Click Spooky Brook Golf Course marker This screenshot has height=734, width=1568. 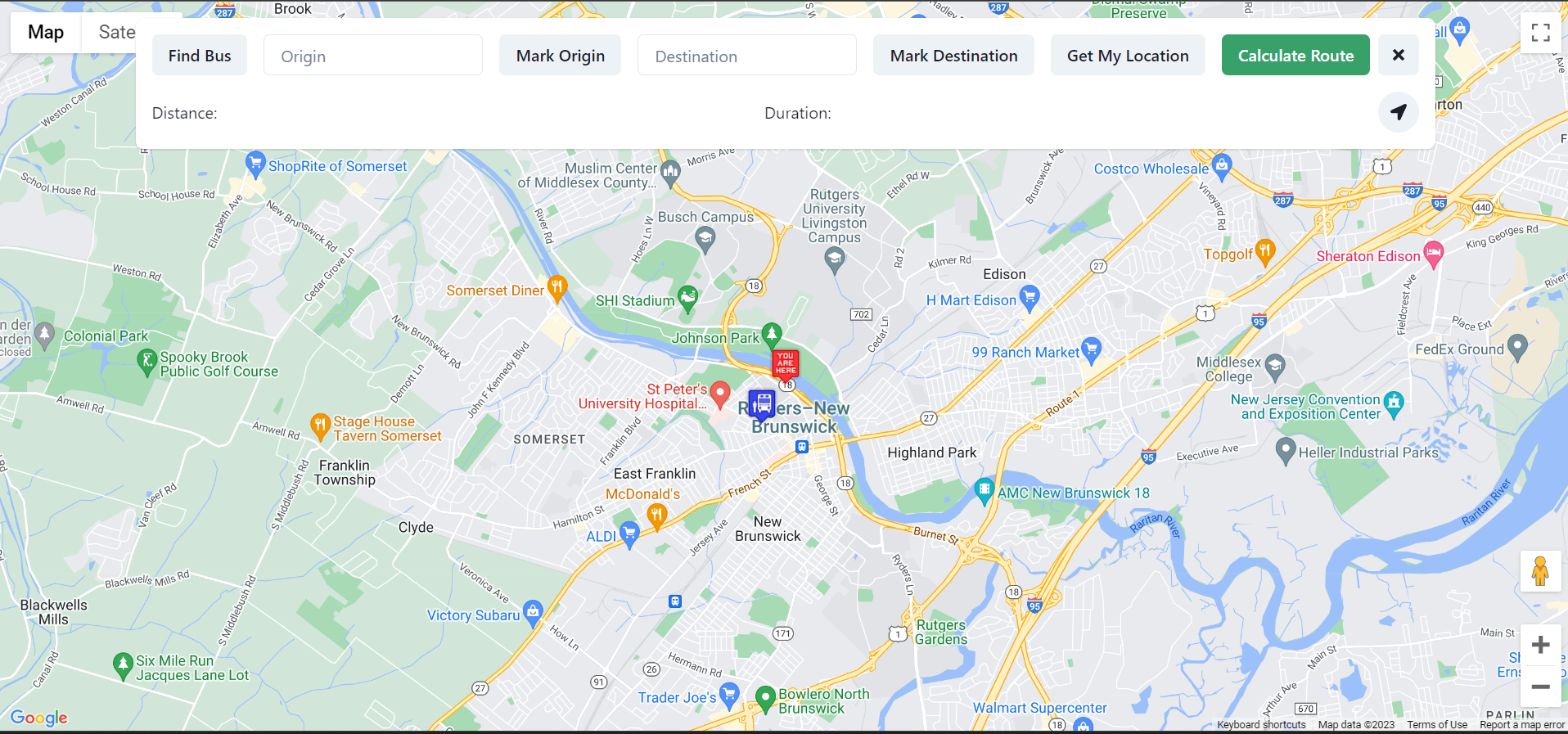point(146,362)
